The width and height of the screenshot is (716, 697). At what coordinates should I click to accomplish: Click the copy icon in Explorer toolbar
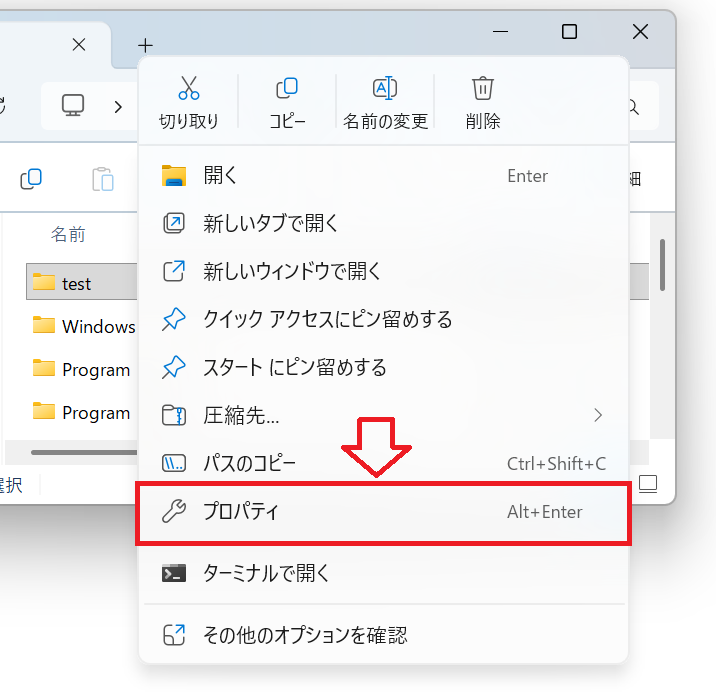click(31, 179)
